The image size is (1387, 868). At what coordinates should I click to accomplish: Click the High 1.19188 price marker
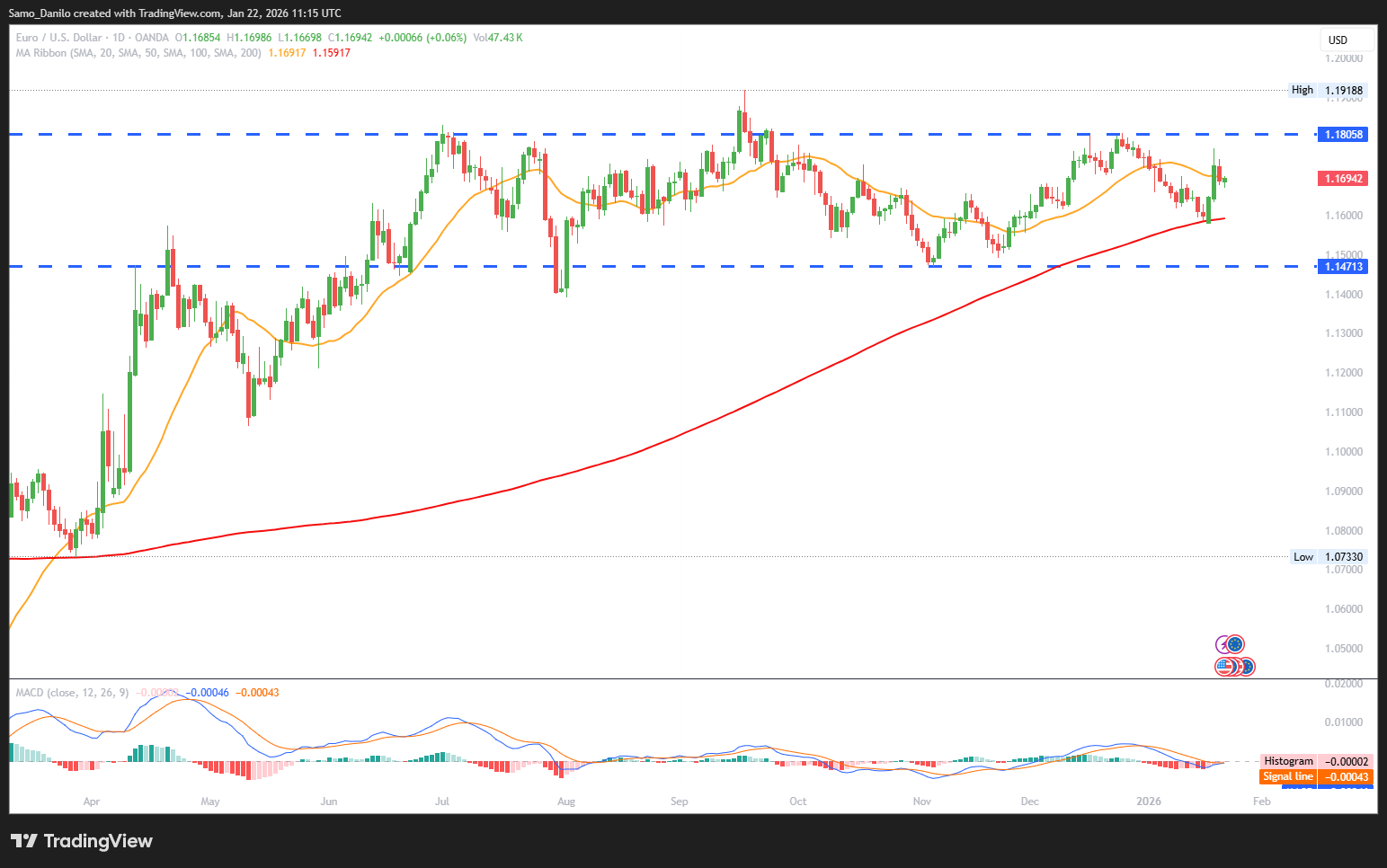pos(1327,90)
